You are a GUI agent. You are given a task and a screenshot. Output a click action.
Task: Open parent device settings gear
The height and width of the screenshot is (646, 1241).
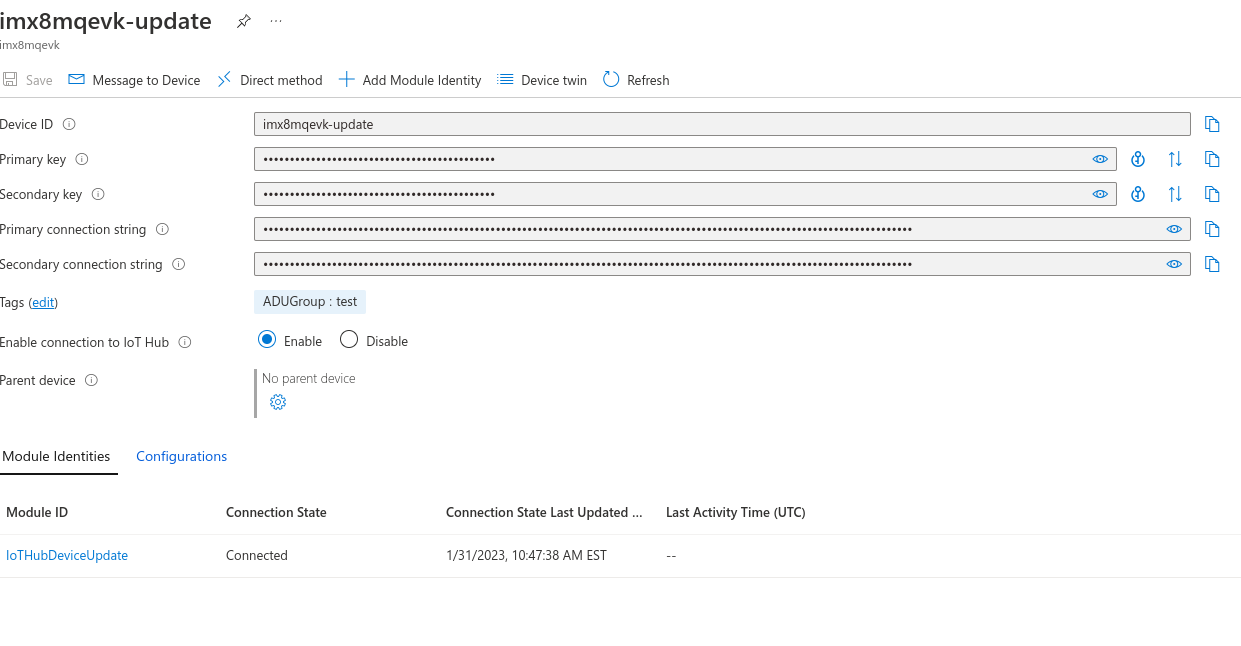pos(277,401)
